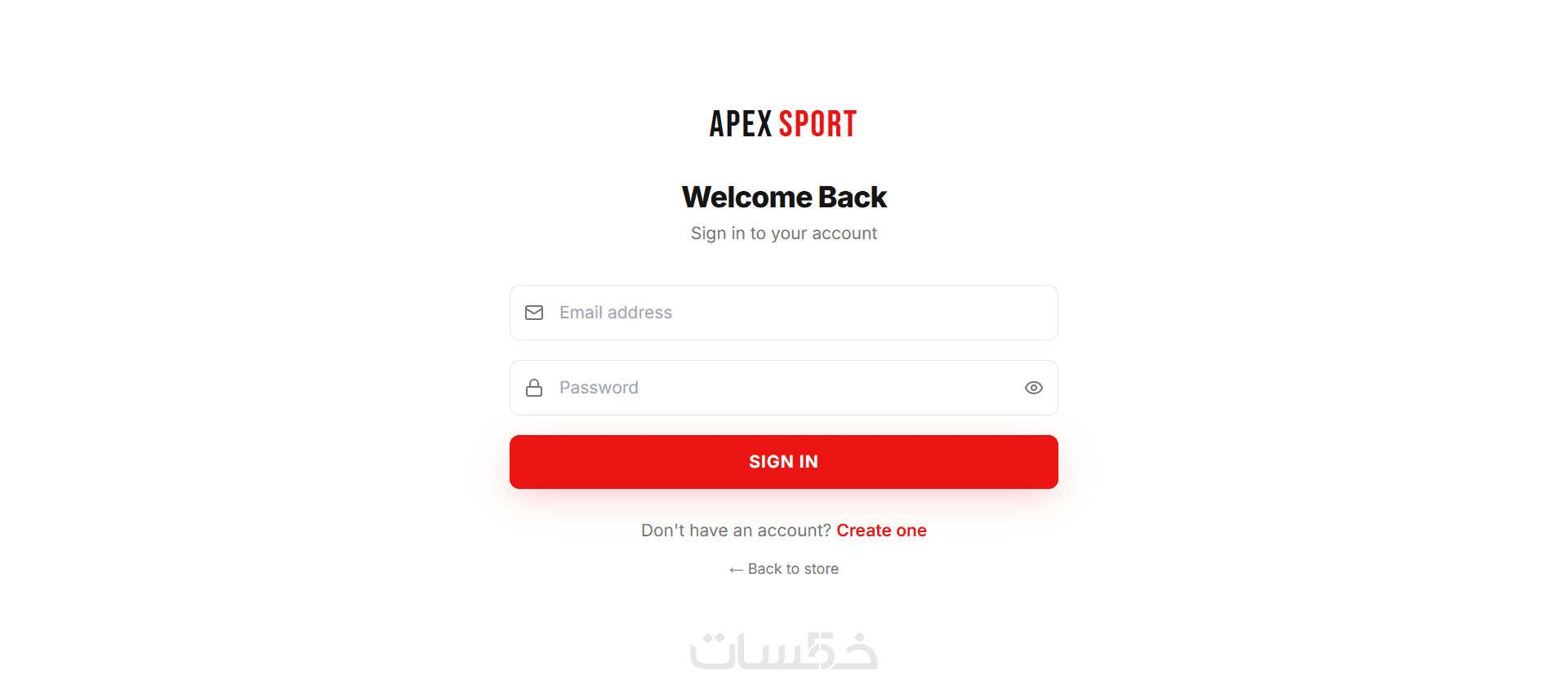
Task: Click the Welcome Back heading
Action: click(784, 198)
